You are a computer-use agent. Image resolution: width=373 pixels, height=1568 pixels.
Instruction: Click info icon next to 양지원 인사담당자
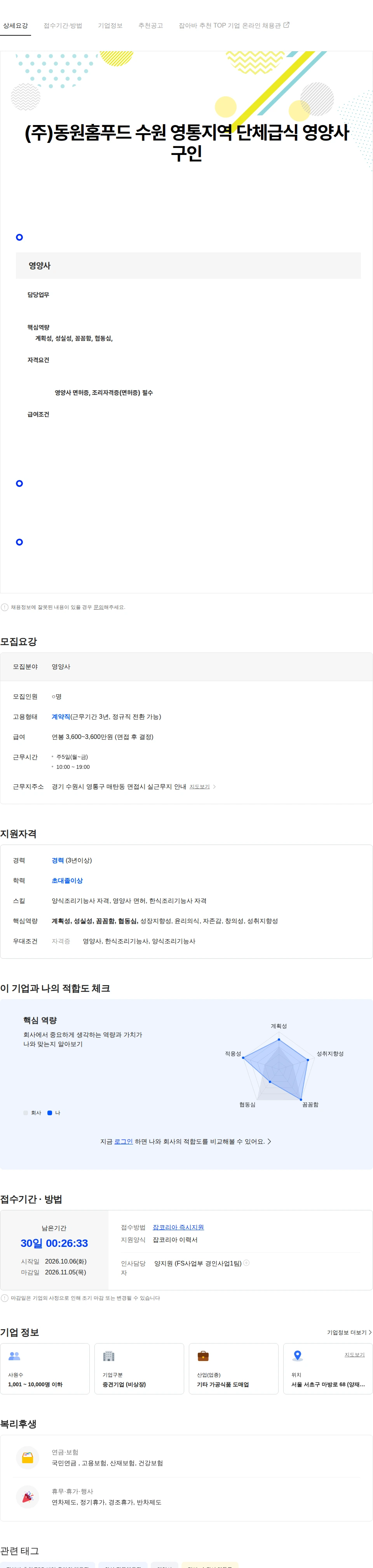pyautogui.click(x=246, y=1262)
